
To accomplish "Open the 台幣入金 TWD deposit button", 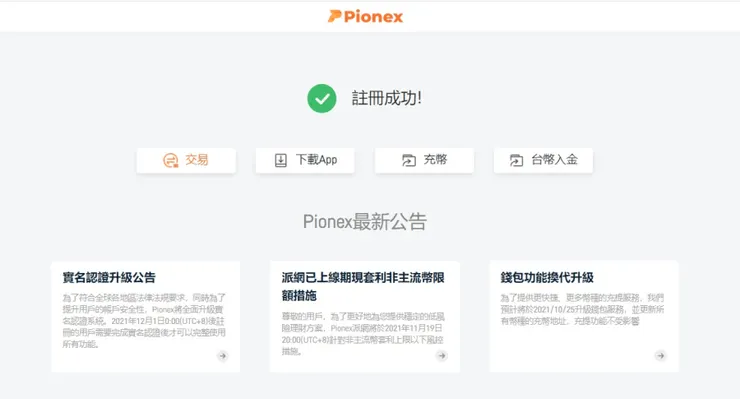I will (543, 160).
